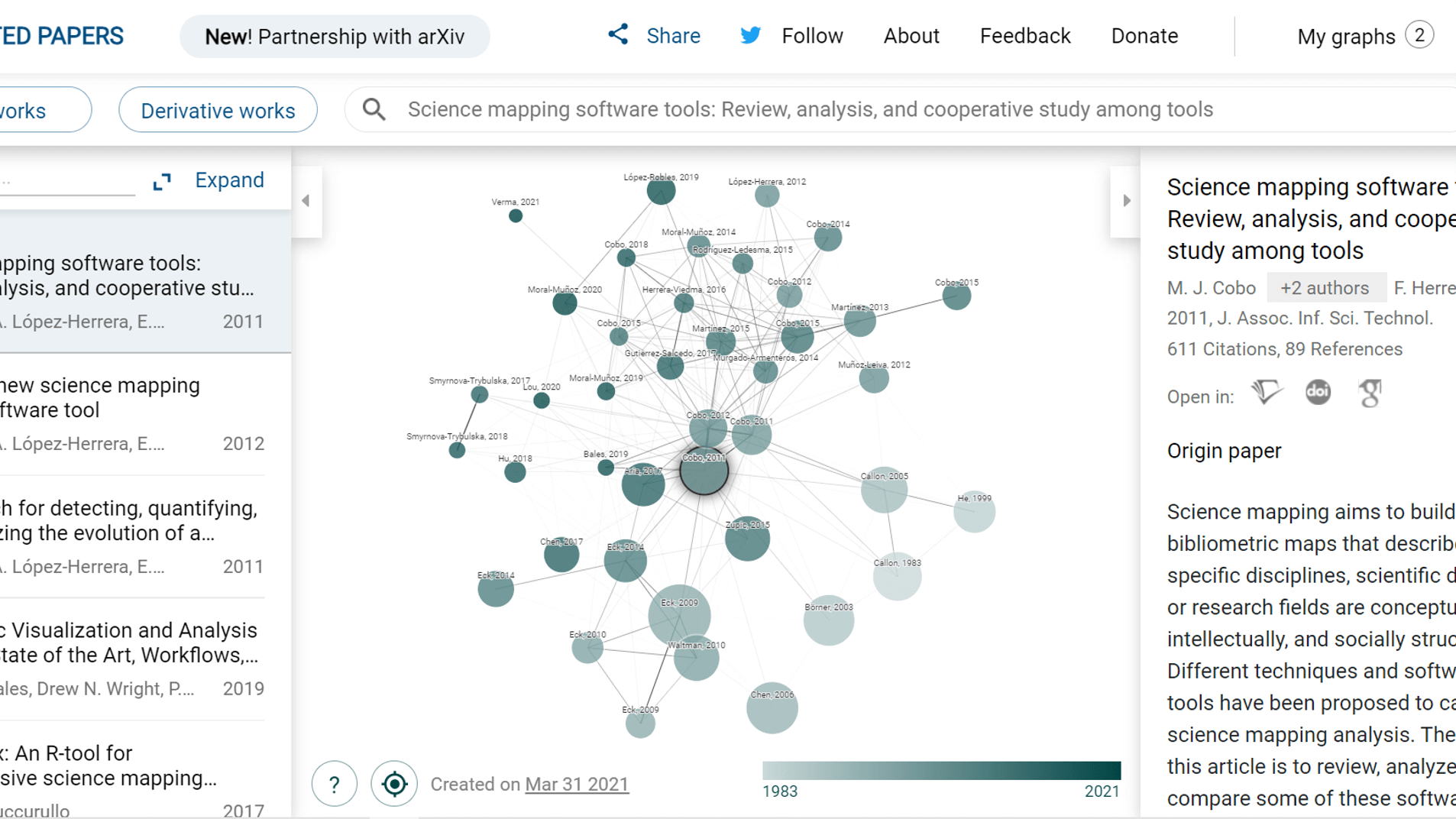Viewport: 1456px width, 819px height.
Task: Collapse left panel with arrow
Action: pos(306,201)
